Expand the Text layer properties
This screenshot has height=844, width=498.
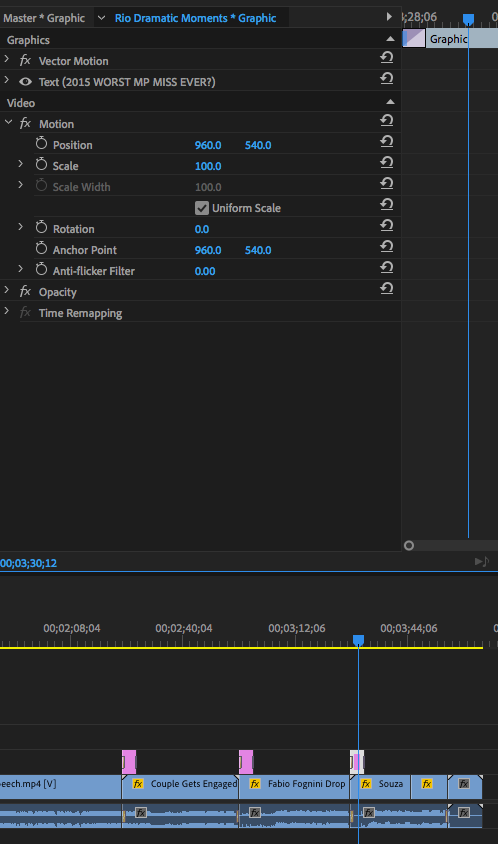[x=6, y=80]
